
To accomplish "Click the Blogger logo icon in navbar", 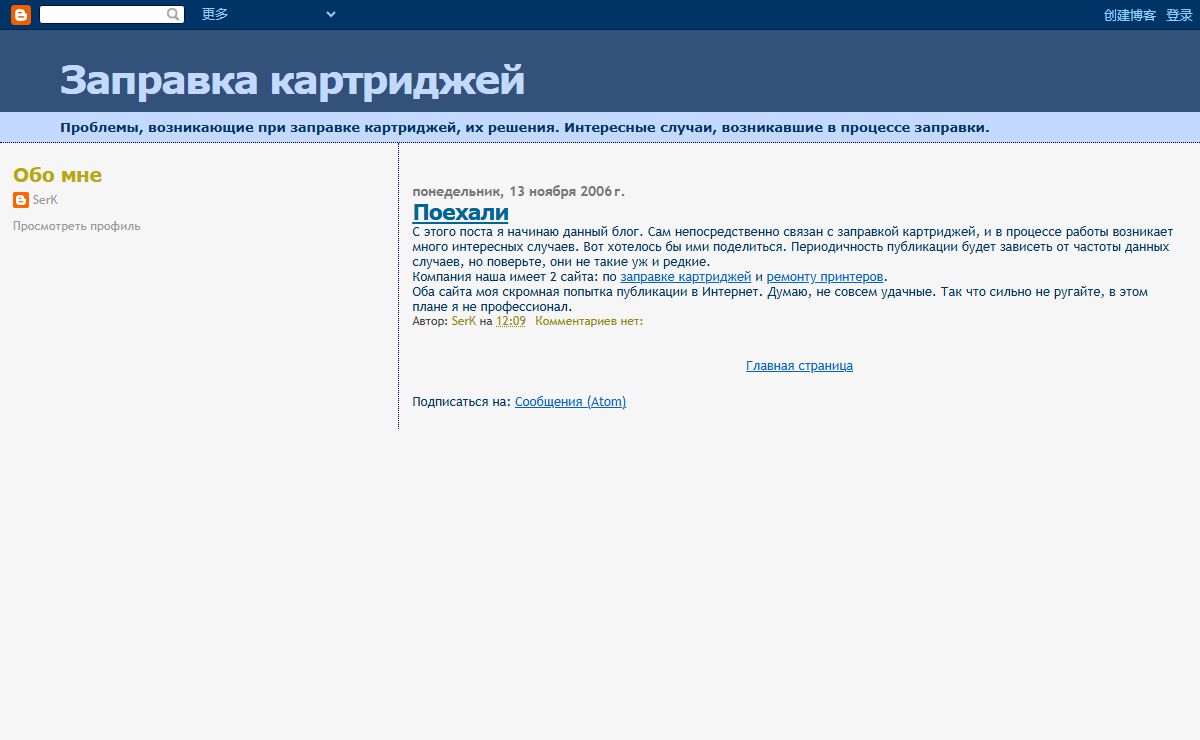I will pos(21,15).
